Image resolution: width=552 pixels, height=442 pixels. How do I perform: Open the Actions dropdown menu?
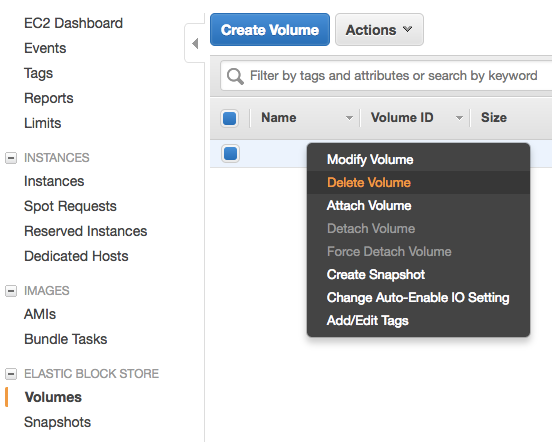[379, 30]
